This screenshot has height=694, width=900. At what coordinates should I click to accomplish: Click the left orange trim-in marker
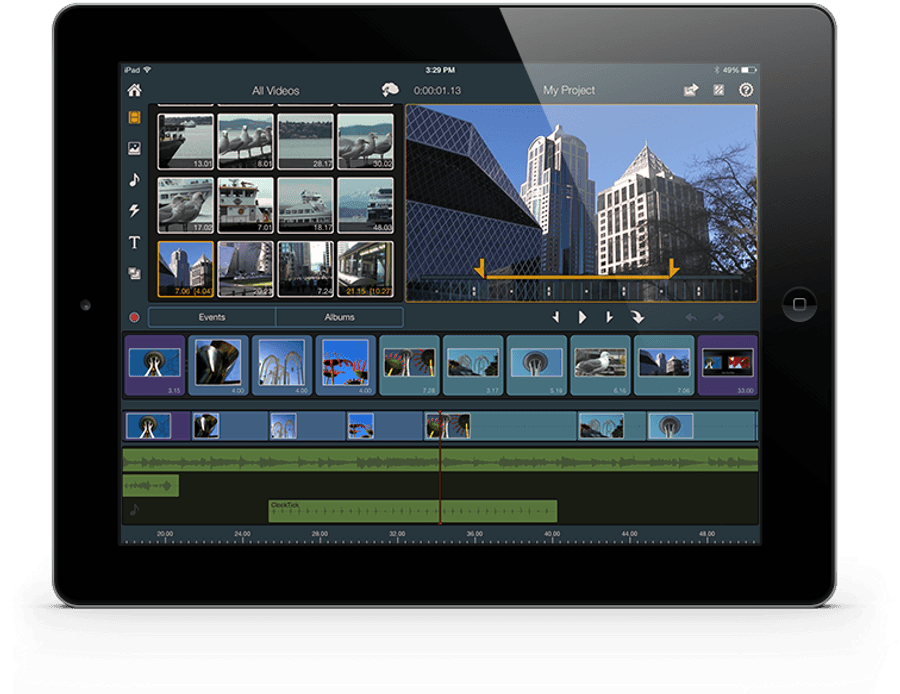coord(480,268)
